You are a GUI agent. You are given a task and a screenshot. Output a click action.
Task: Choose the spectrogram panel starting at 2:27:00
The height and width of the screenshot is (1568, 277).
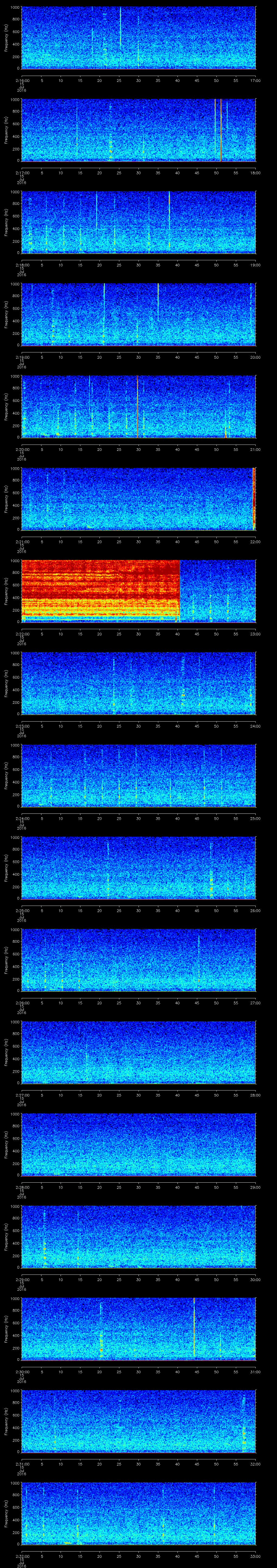point(138,1052)
